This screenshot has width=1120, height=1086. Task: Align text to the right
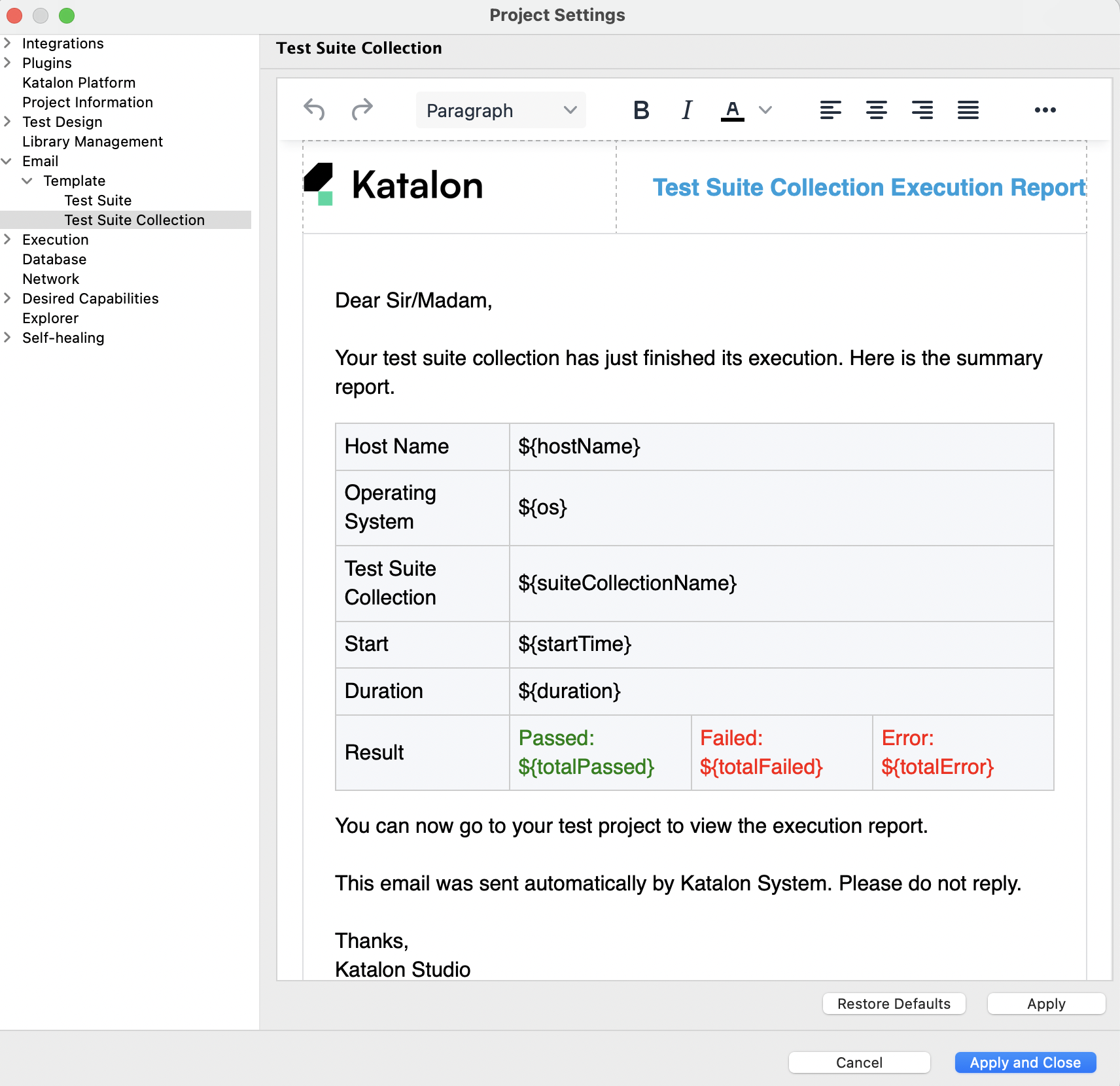[x=922, y=110]
